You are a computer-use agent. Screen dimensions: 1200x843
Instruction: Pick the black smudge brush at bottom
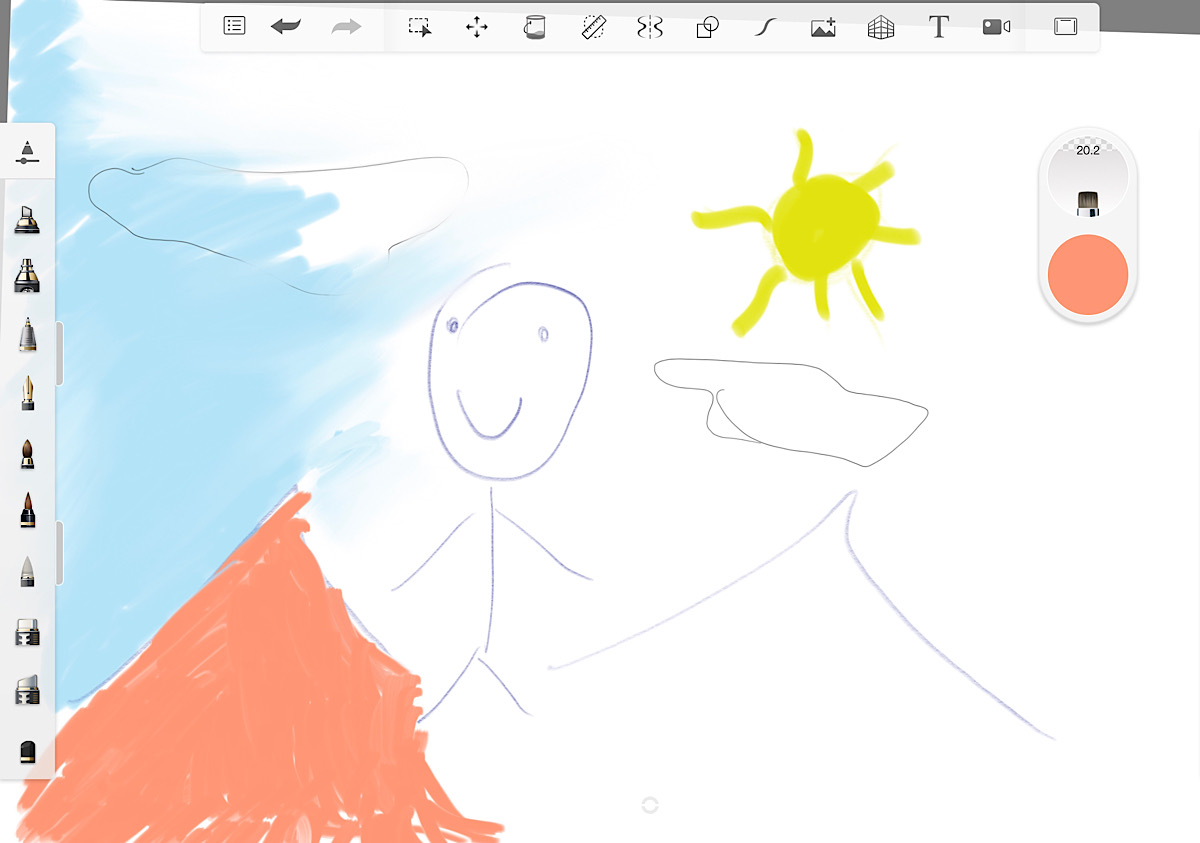(28, 751)
